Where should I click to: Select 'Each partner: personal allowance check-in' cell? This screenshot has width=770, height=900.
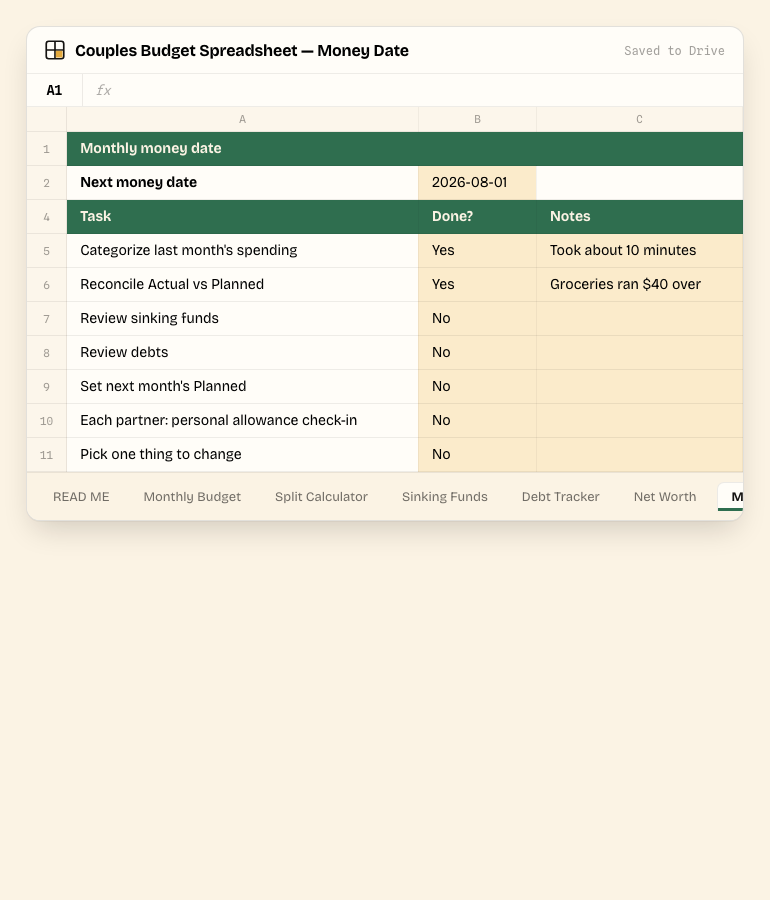(x=243, y=420)
